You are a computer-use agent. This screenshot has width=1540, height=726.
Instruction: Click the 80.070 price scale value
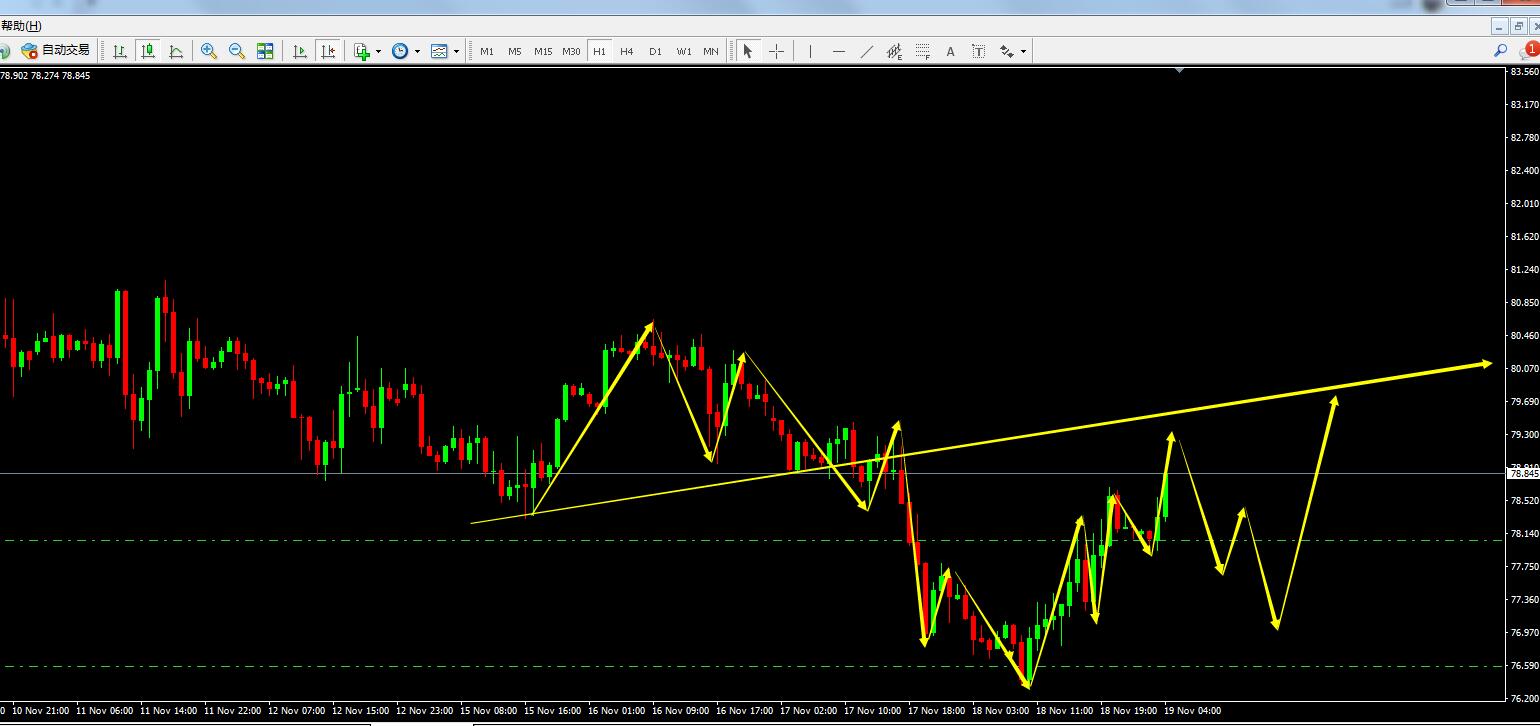point(1525,368)
